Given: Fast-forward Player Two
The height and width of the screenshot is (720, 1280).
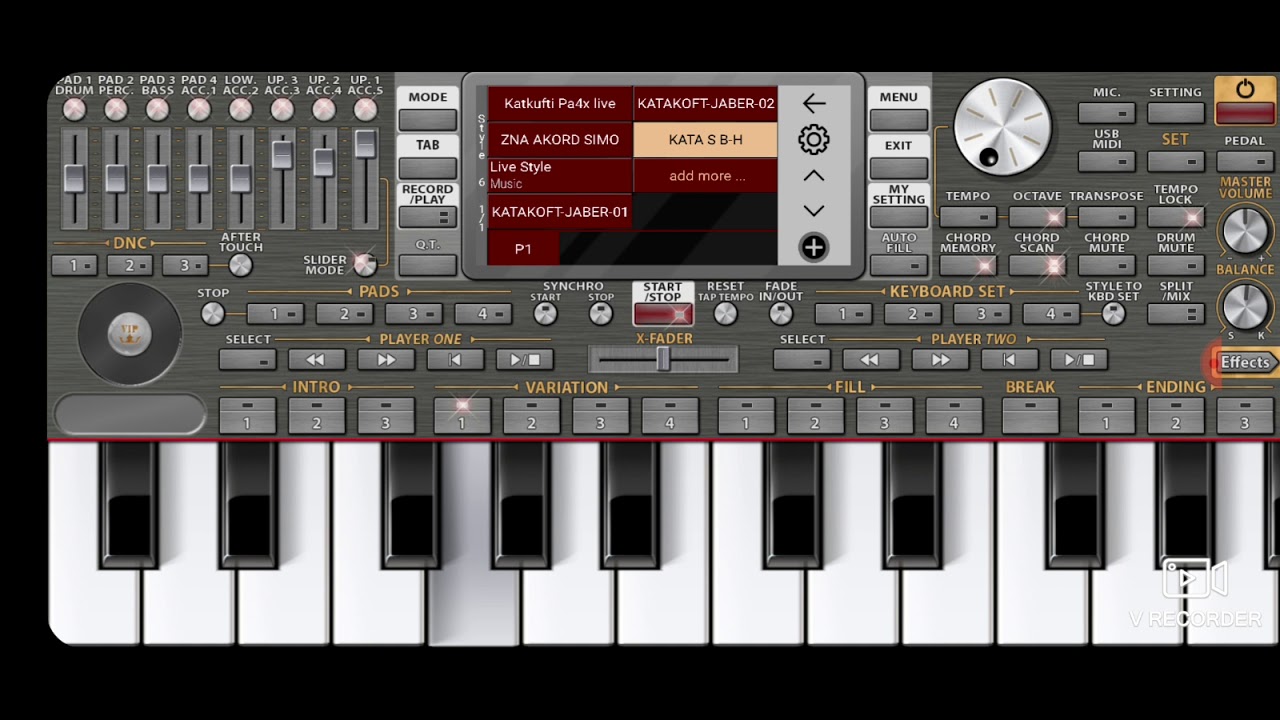Looking at the screenshot, I should (x=940, y=360).
